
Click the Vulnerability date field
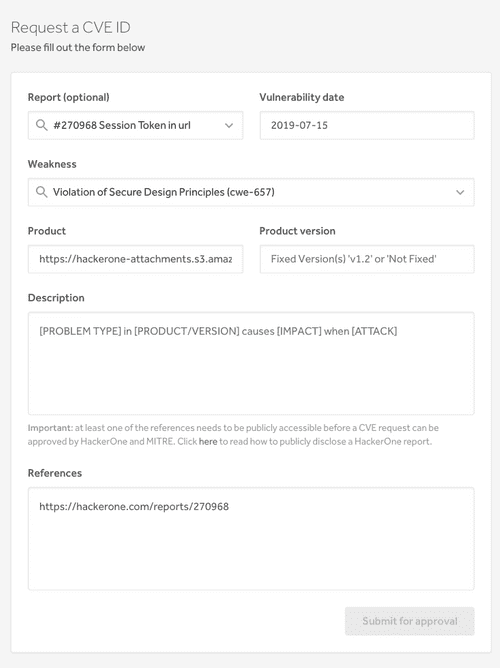[x=367, y=126]
